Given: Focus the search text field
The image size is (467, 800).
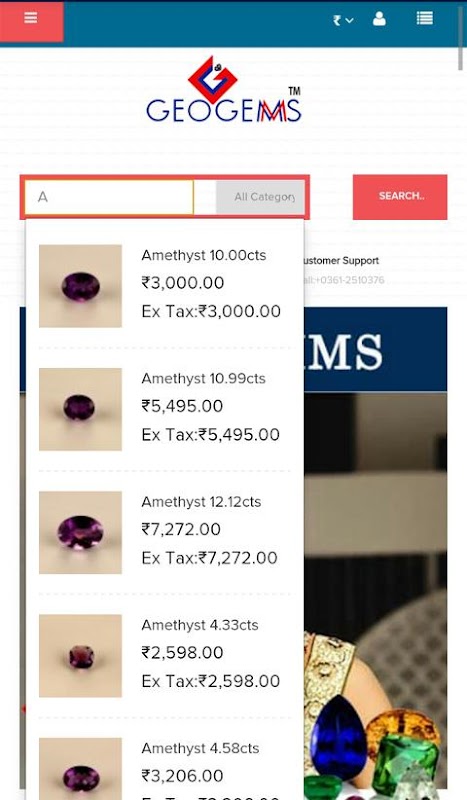Looking at the screenshot, I should (x=109, y=197).
